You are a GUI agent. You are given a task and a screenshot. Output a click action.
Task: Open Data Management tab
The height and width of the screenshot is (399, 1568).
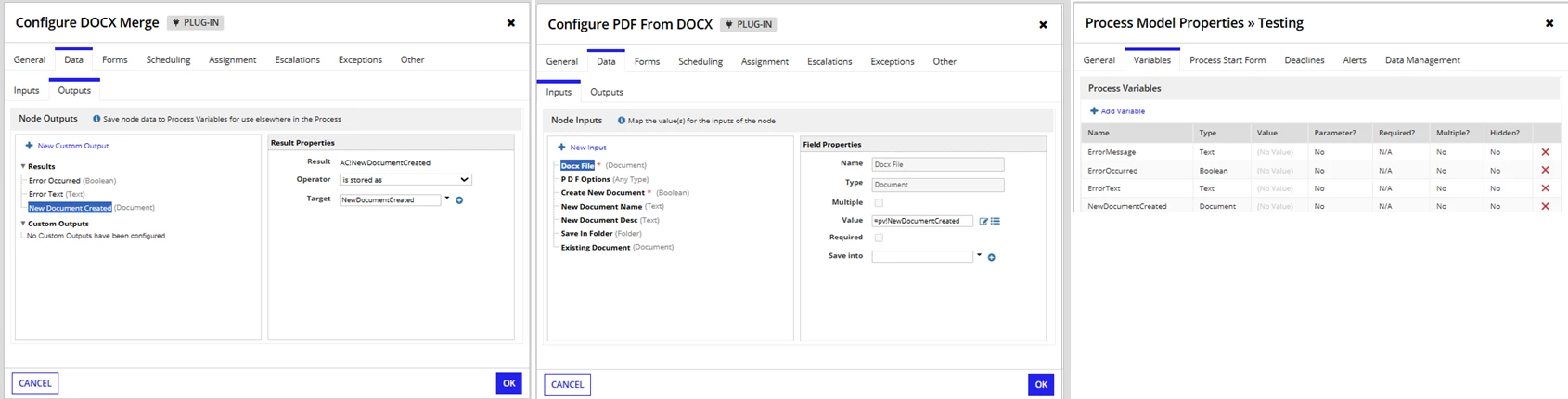pyautogui.click(x=1422, y=60)
